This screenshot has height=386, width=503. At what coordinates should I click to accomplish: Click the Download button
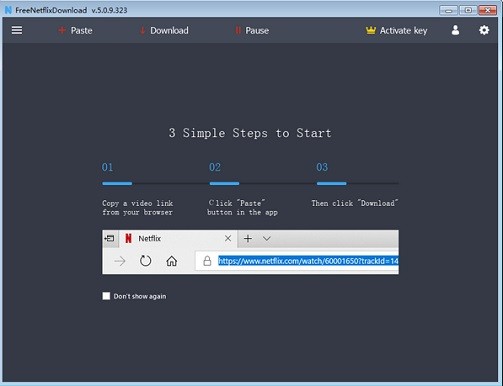pos(164,30)
